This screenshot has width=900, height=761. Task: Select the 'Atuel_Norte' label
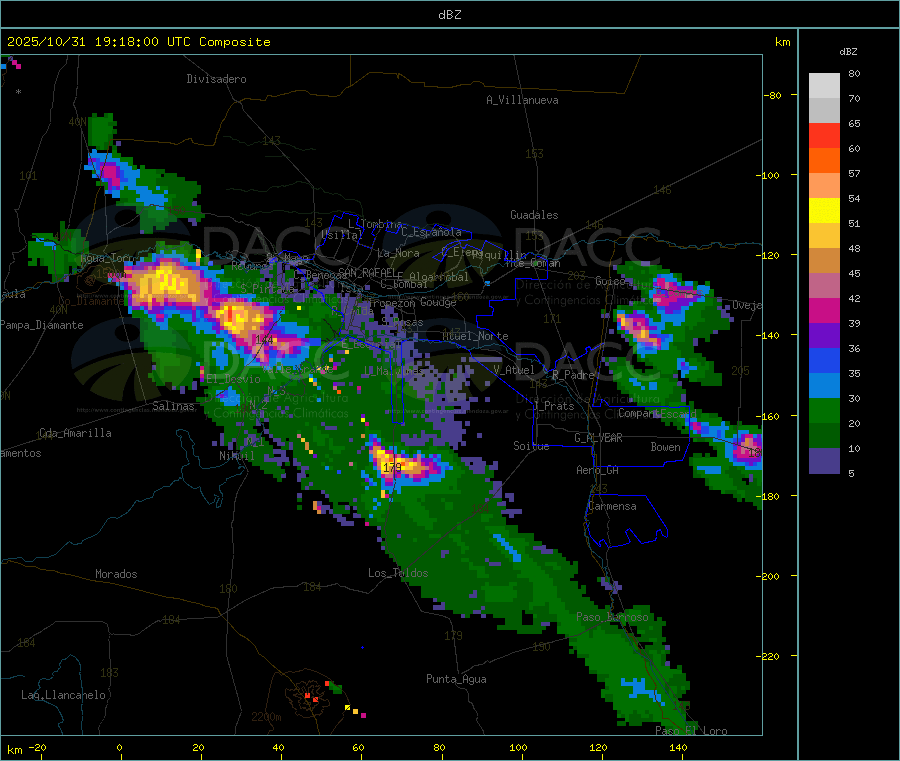475,336
